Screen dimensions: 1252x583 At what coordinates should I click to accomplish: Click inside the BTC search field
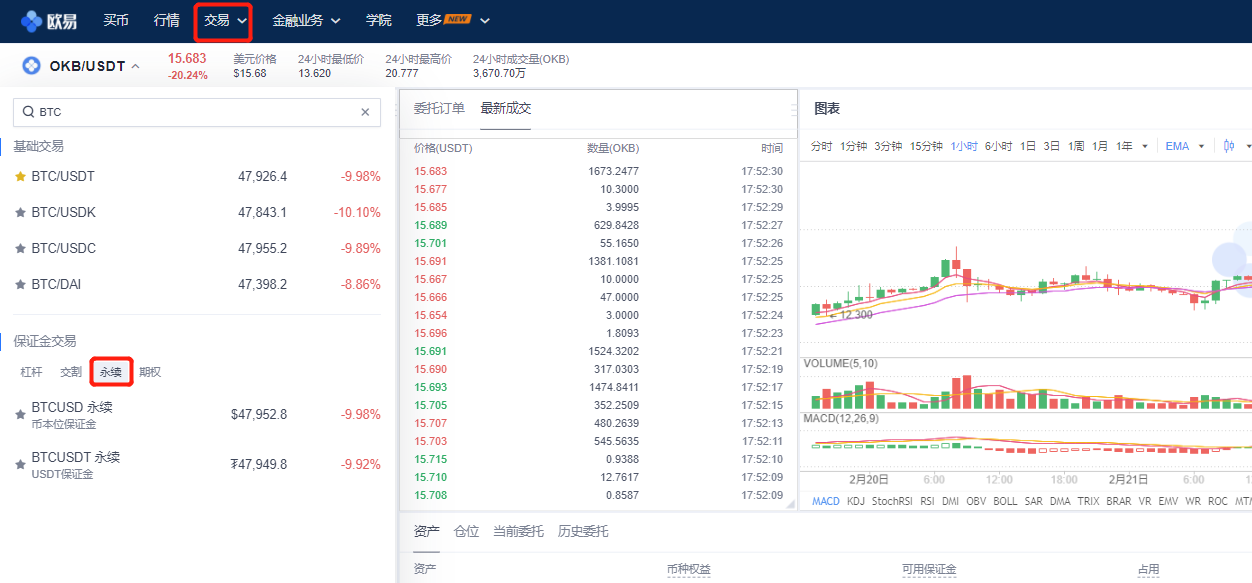pyautogui.click(x=197, y=113)
